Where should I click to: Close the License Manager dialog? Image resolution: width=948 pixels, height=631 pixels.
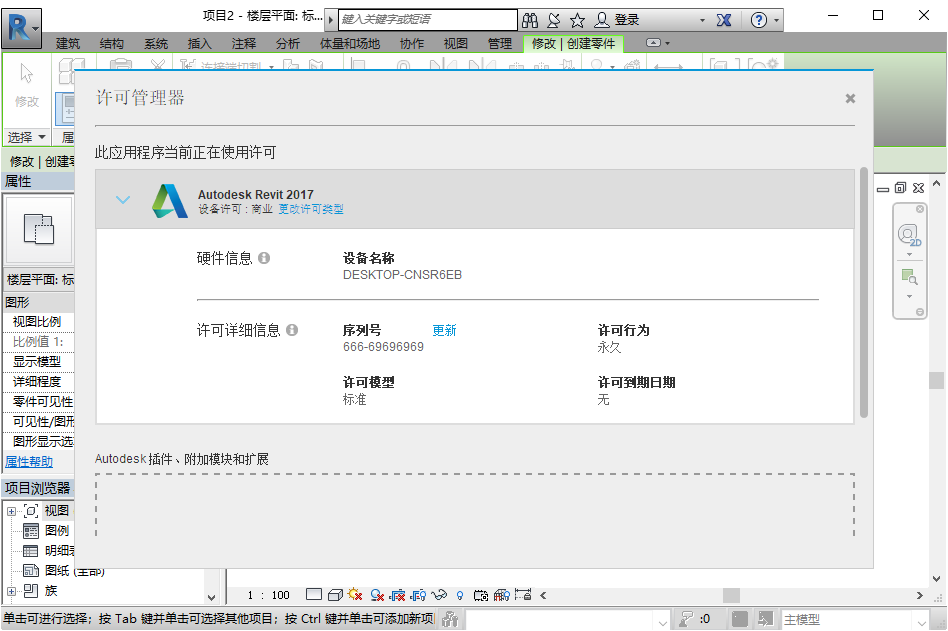click(850, 99)
